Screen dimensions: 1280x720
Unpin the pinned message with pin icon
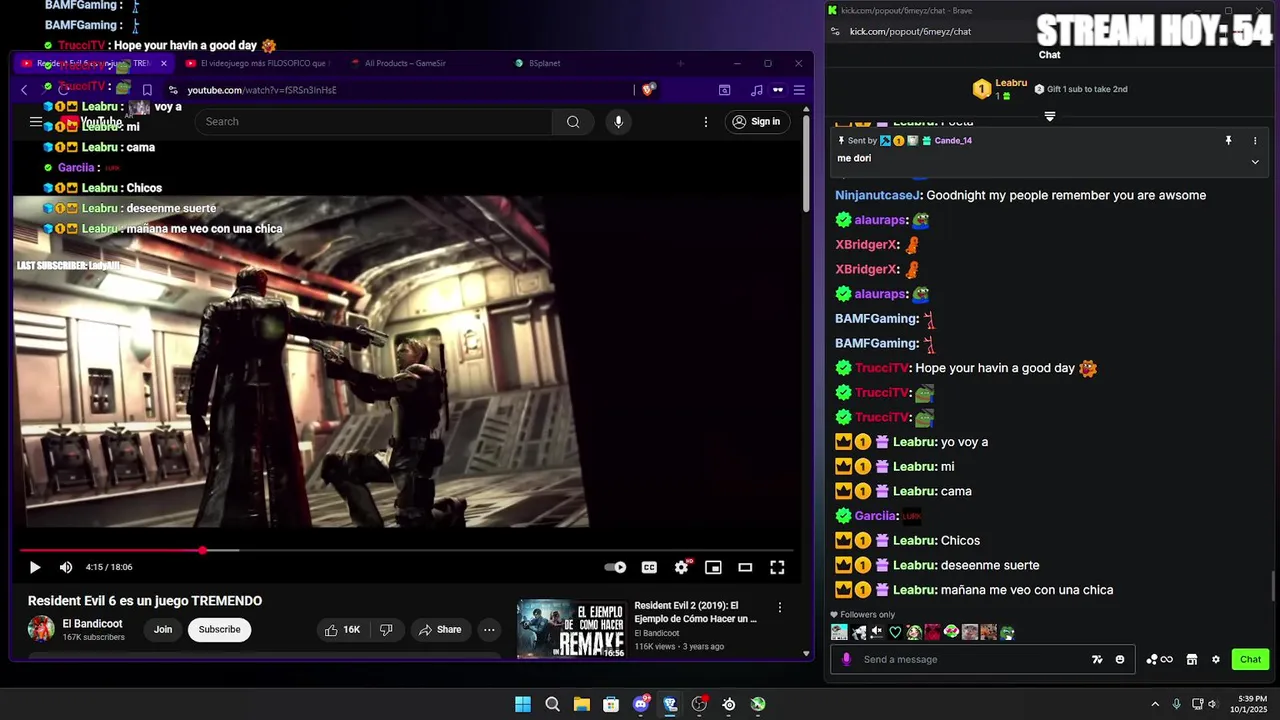pos(1228,141)
